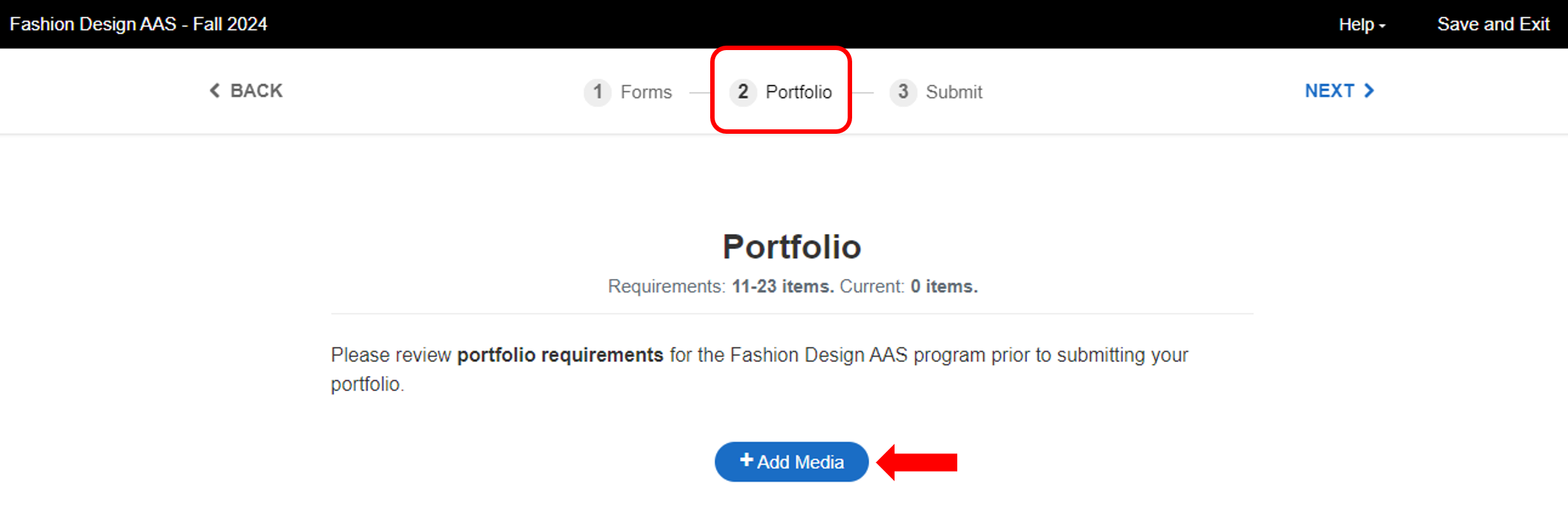Click the right chevron beside NEXT

pos(1370,91)
